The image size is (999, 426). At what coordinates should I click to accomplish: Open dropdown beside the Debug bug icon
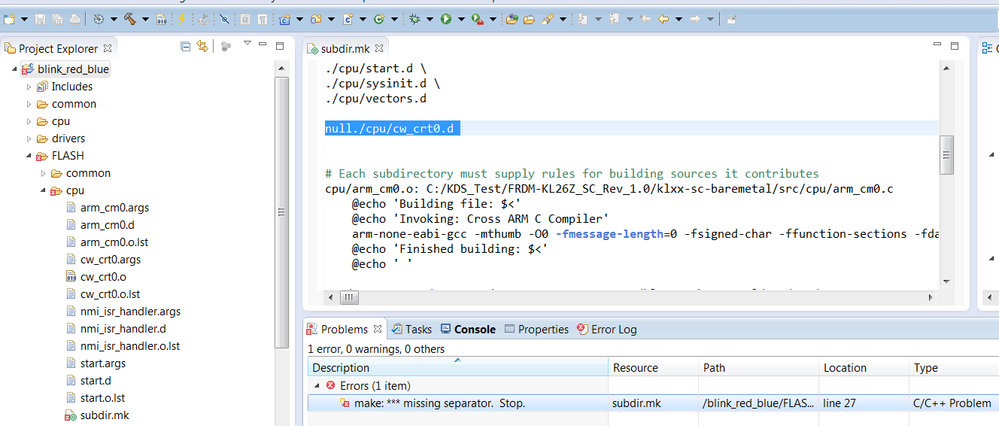tap(429, 19)
